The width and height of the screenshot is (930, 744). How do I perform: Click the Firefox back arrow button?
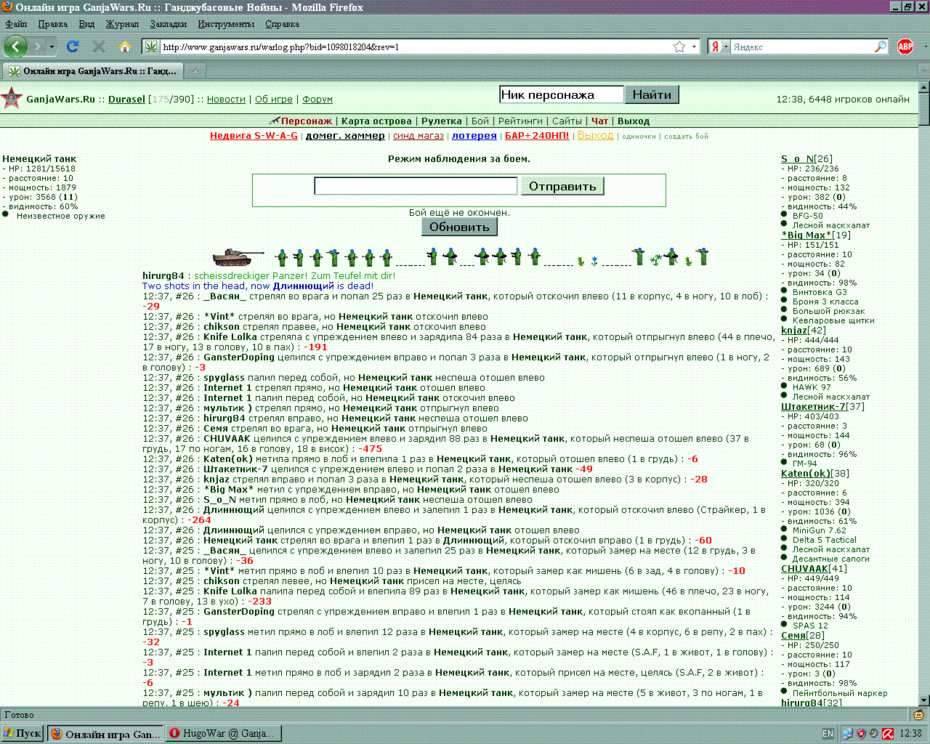(x=15, y=46)
